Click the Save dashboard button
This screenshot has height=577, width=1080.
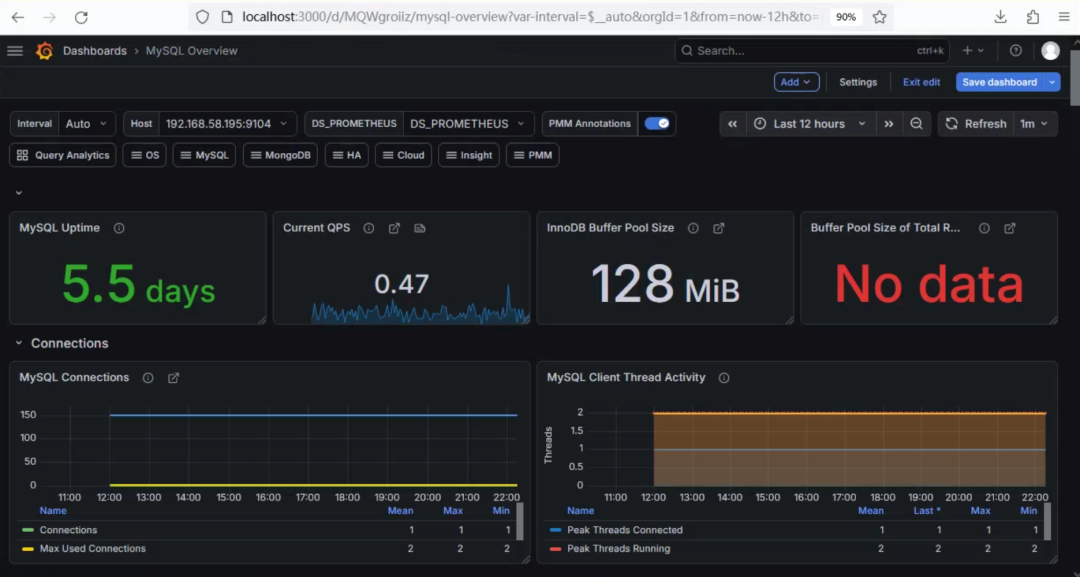pyautogui.click(x=999, y=82)
